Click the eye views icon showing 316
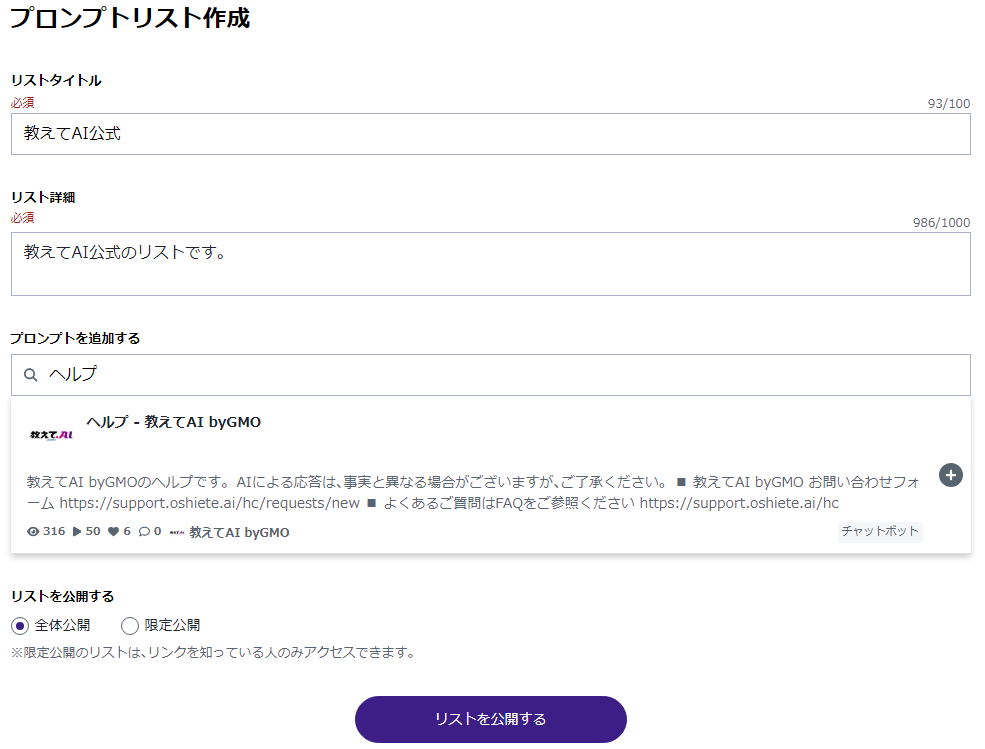The width and height of the screenshot is (985, 749). [33, 532]
